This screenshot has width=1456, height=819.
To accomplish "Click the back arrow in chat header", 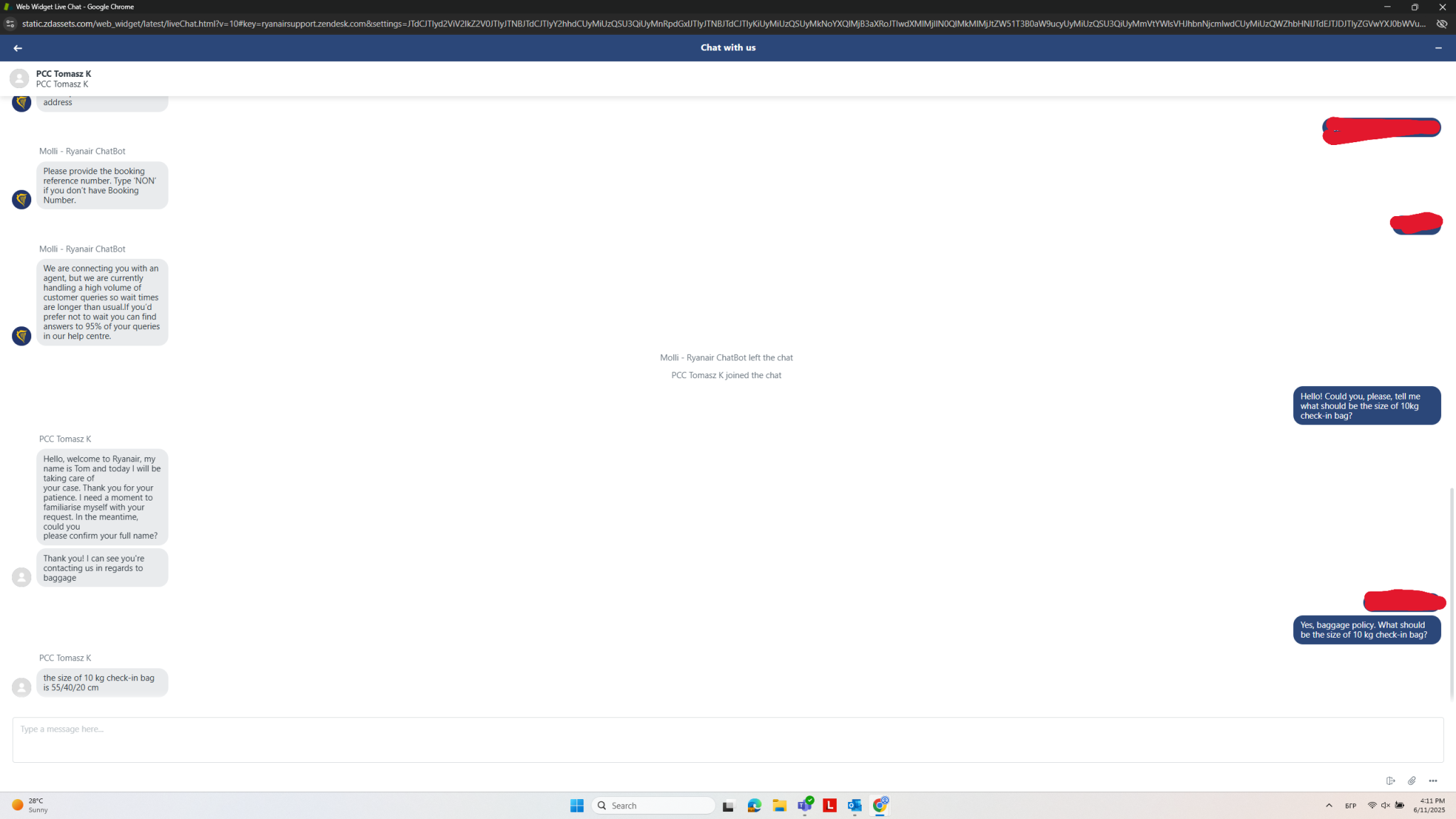I will (18, 48).
